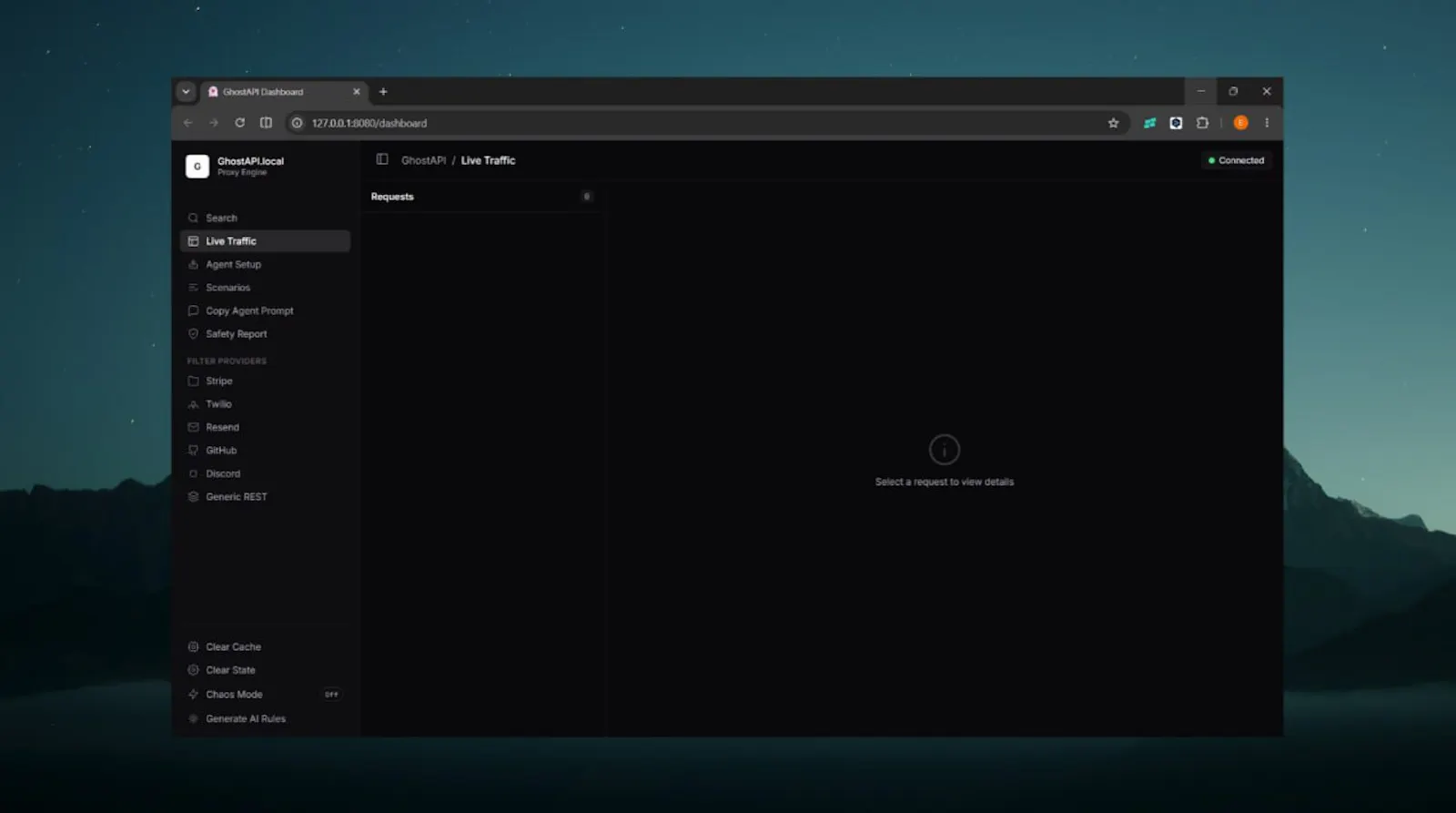Click the white square extension icon
The height and width of the screenshot is (813, 1456).
(x=1176, y=123)
